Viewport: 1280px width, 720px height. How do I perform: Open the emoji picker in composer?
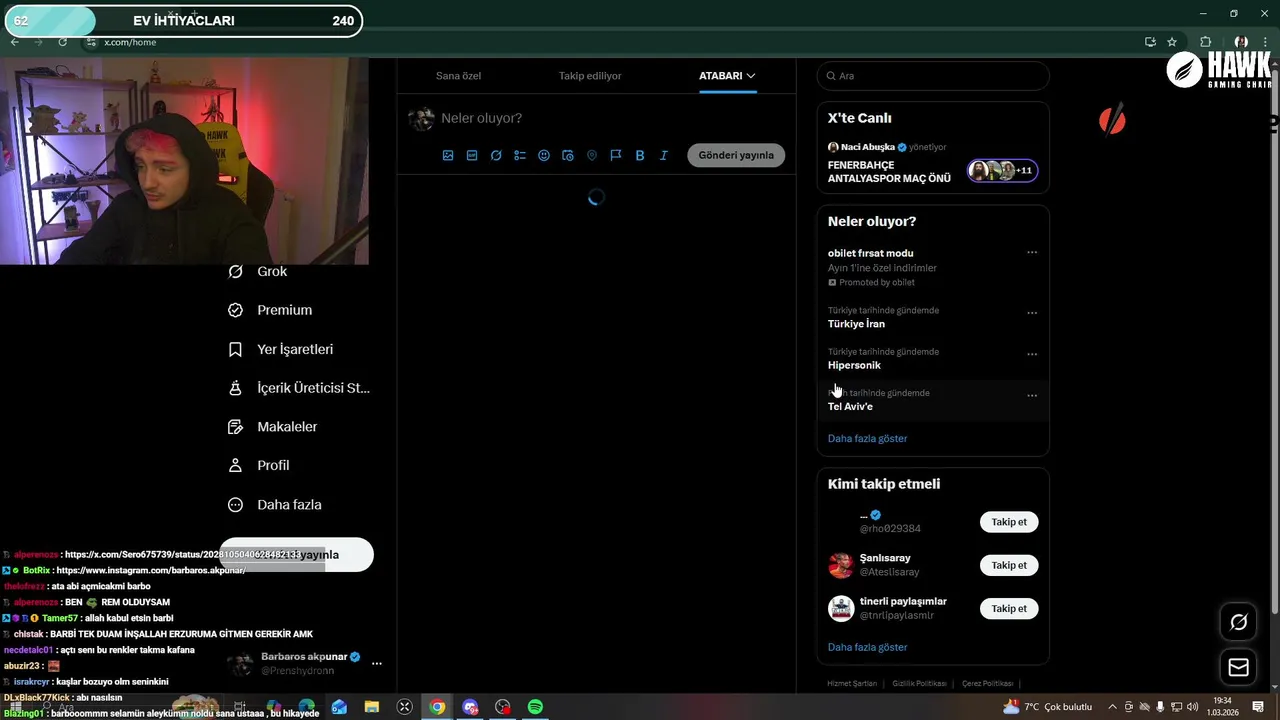pyautogui.click(x=544, y=155)
